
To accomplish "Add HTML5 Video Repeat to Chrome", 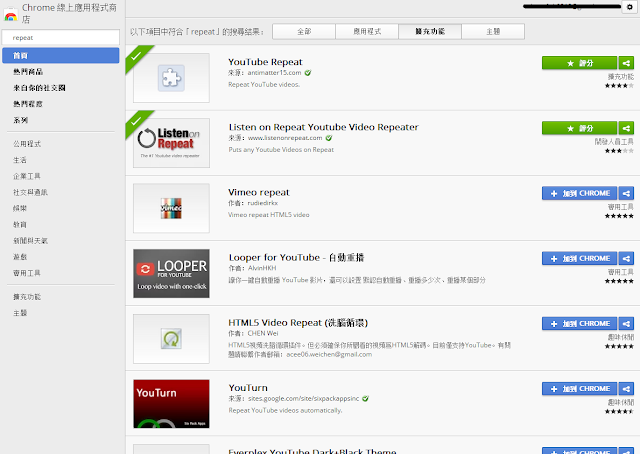I will coord(580,324).
